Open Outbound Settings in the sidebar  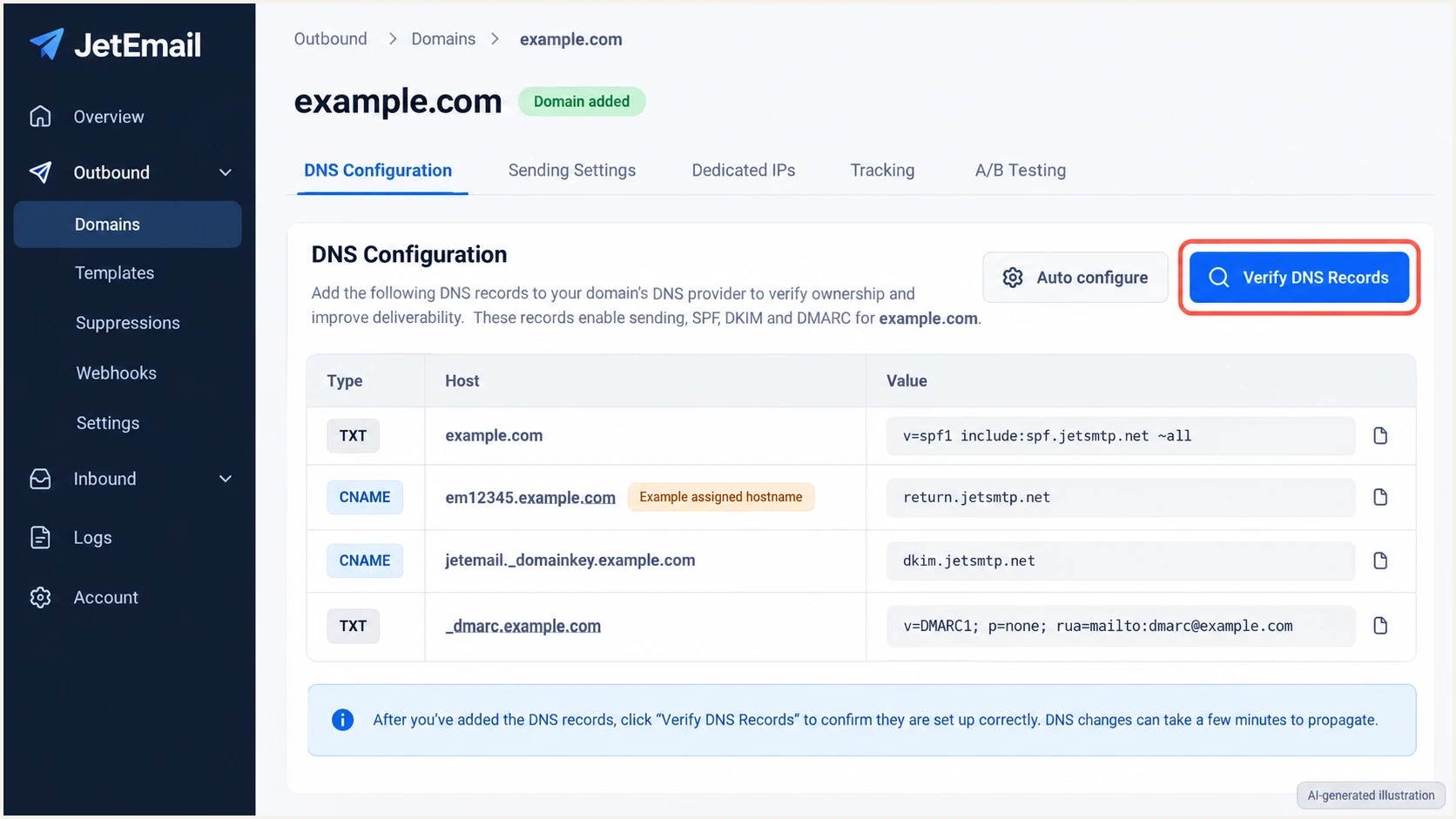108,423
